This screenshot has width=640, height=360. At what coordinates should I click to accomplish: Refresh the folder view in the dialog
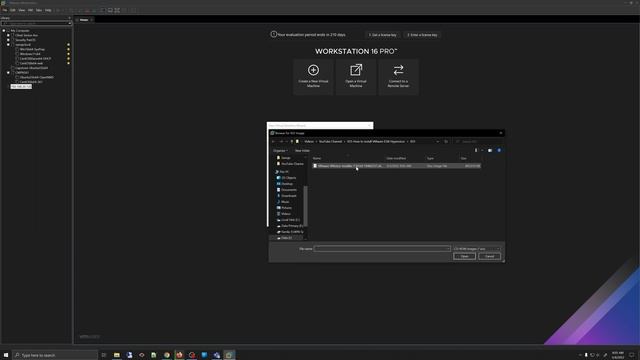coord(446,142)
